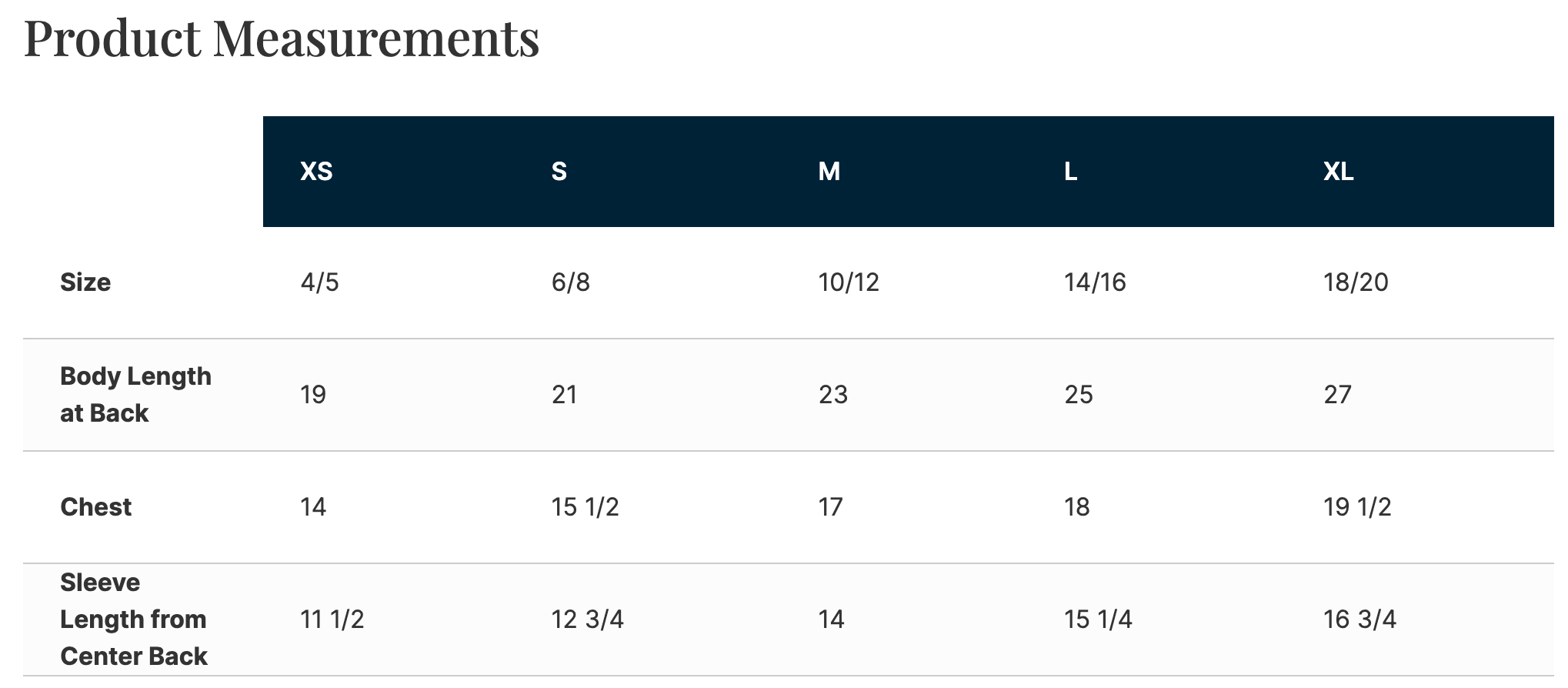Select body length value 21

click(x=565, y=395)
